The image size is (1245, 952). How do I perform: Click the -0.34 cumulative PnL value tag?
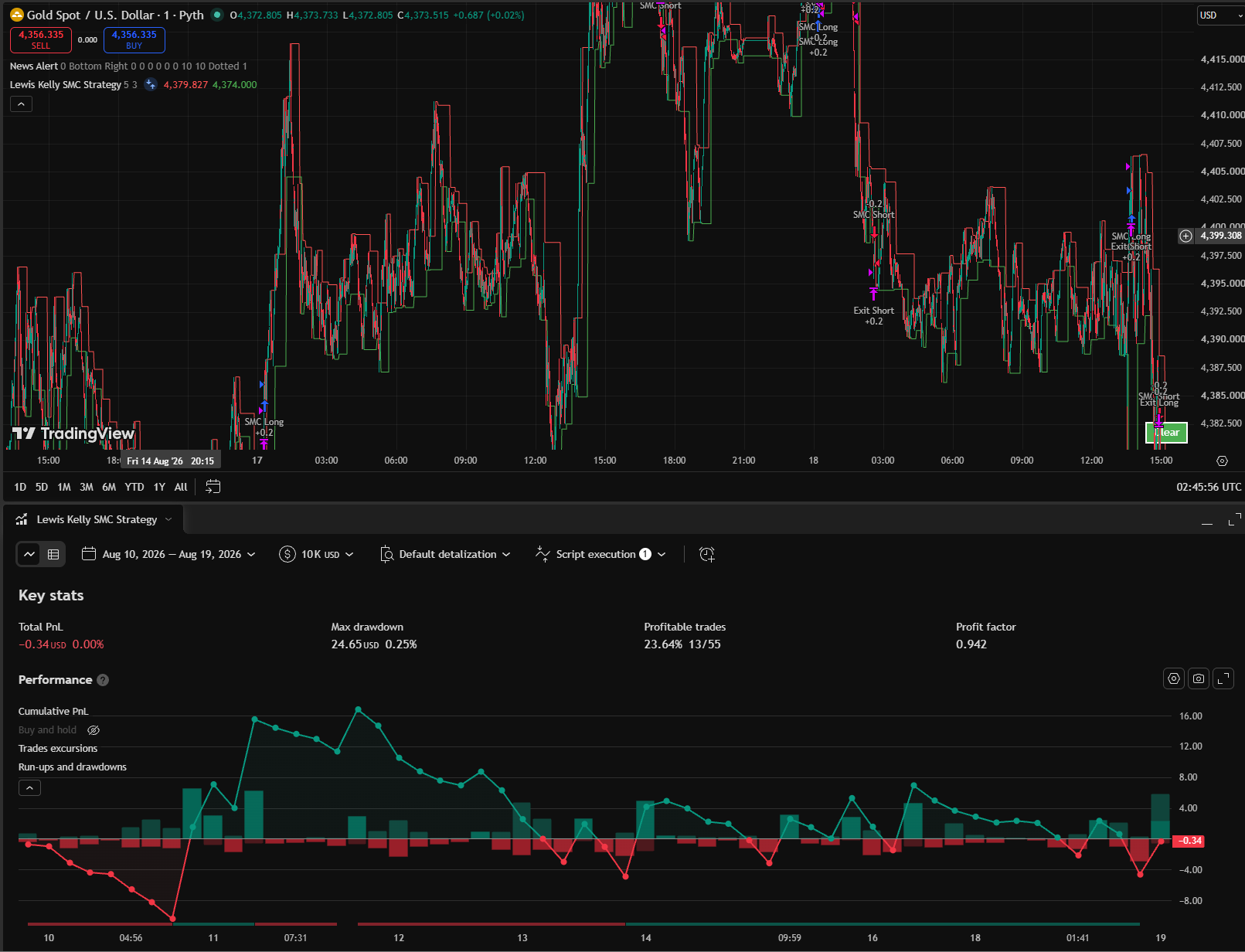point(1189,841)
